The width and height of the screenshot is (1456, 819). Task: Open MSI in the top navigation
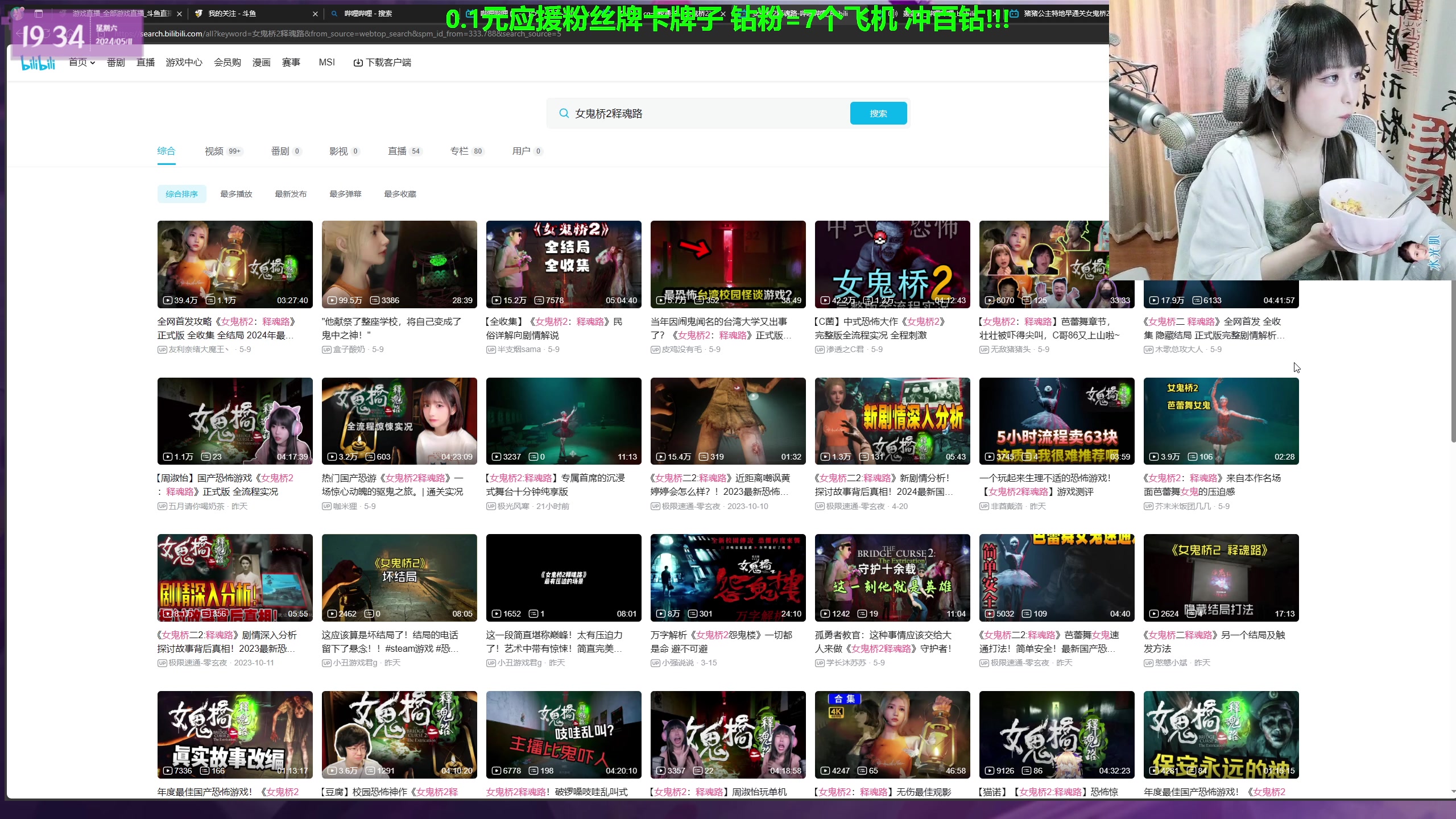(327, 63)
